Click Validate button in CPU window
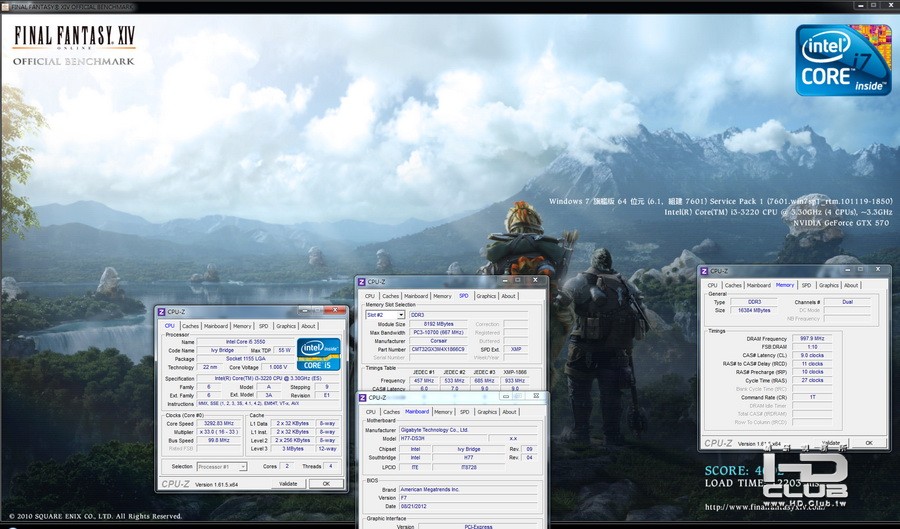Screen dimensions: 900x529 point(288,484)
